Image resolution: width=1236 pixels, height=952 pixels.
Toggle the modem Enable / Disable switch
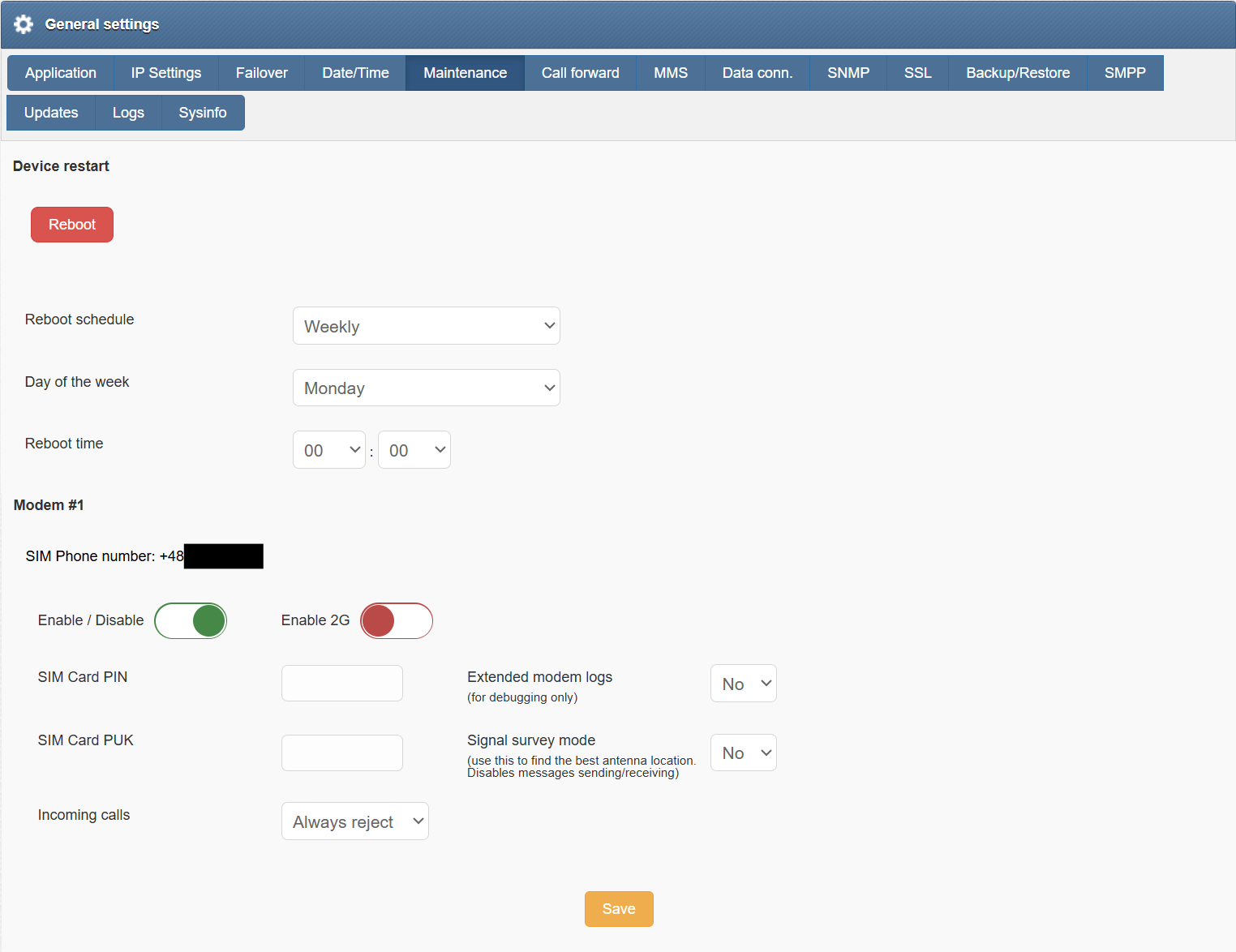191,621
